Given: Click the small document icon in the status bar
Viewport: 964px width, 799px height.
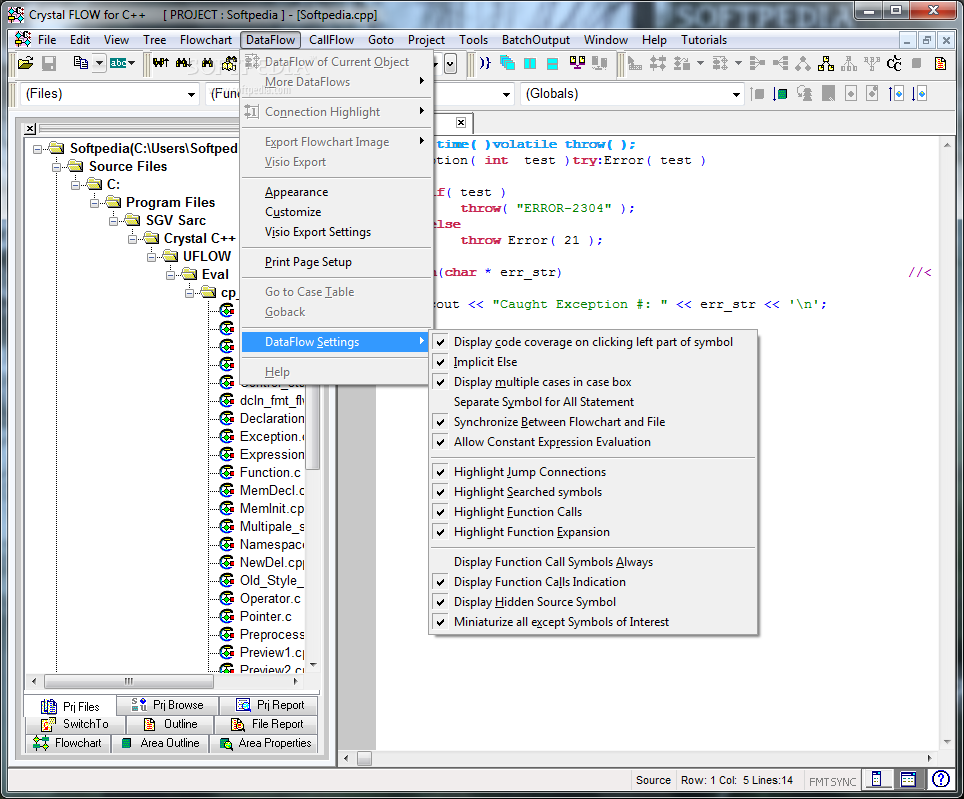Looking at the screenshot, I should pos(877,779).
